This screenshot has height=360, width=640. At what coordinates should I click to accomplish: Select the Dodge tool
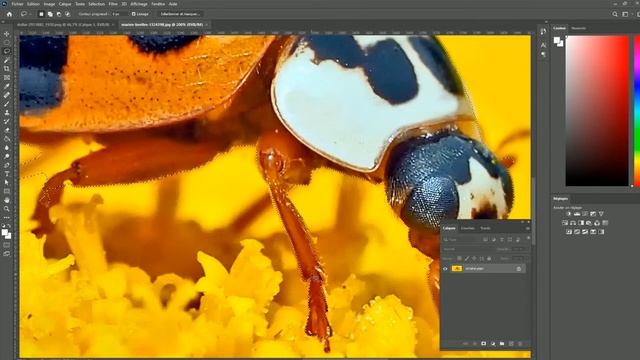(x=7, y=156)
